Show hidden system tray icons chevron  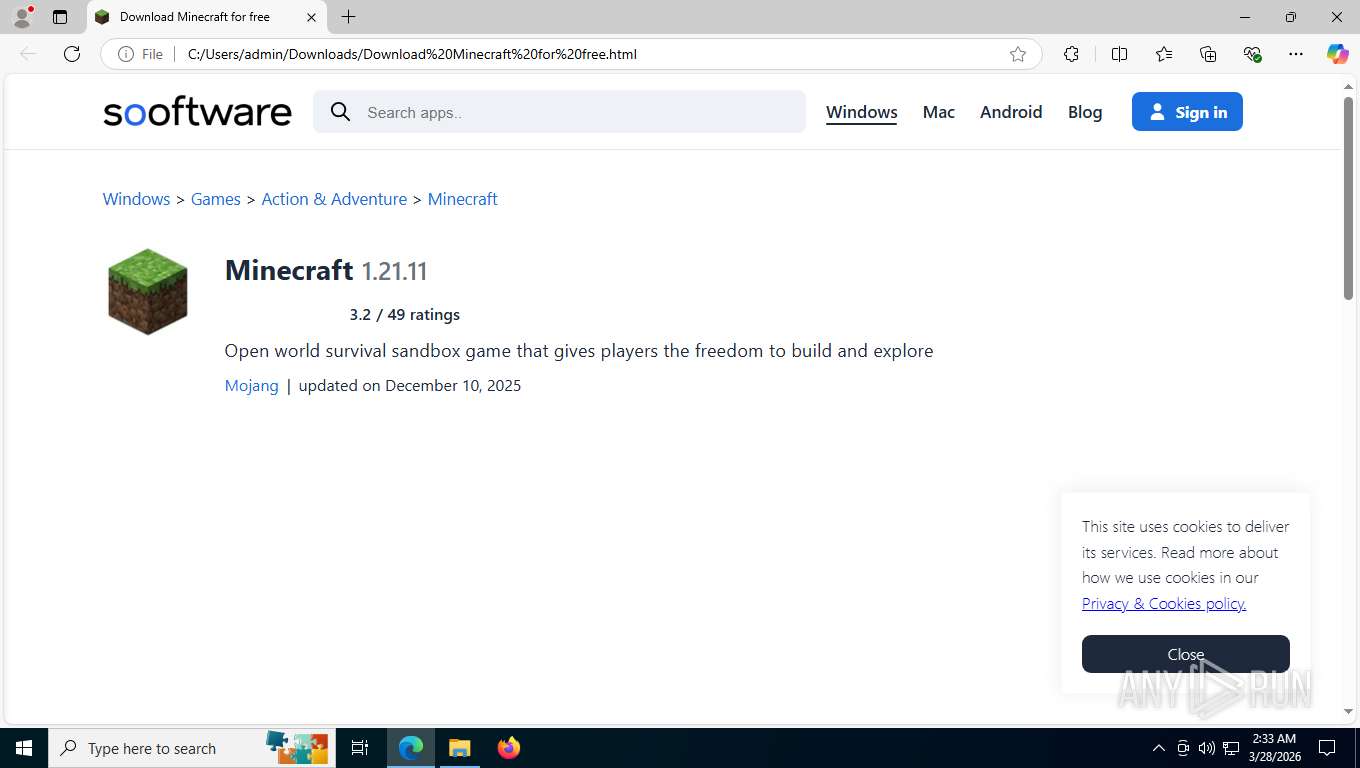tap(1159, 748)
